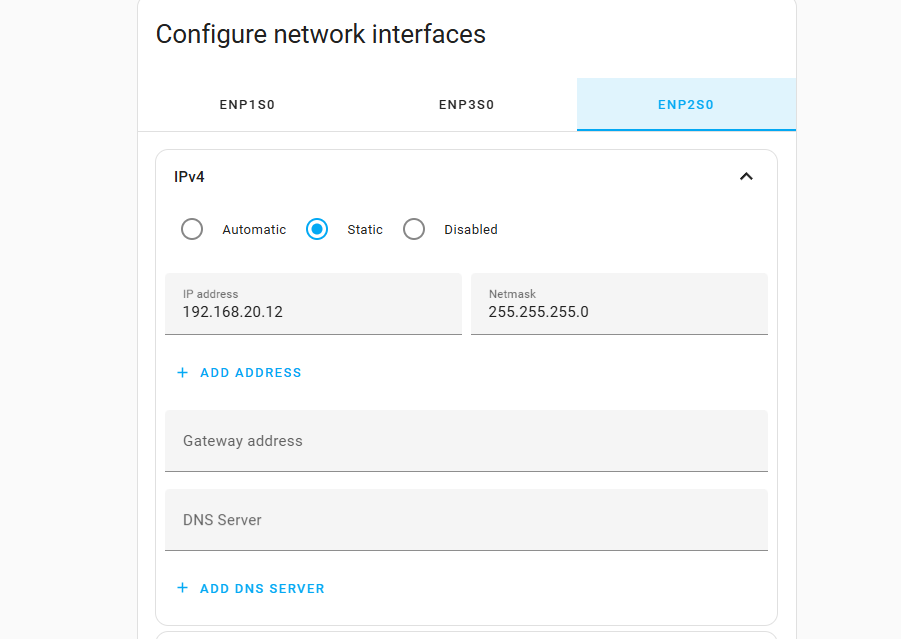Click the 'Automatic' option label text
Screen dimensions: 901x639
[254, 230]
